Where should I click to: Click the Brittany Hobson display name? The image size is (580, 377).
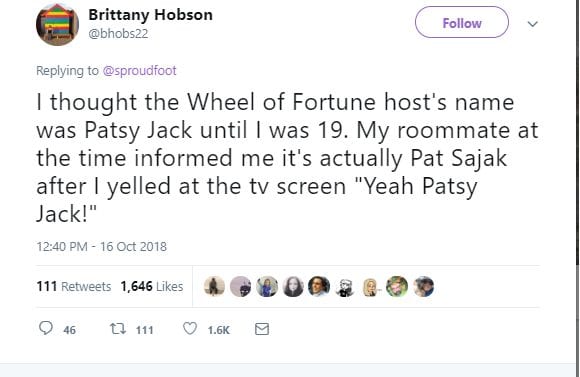pos(151,15)
